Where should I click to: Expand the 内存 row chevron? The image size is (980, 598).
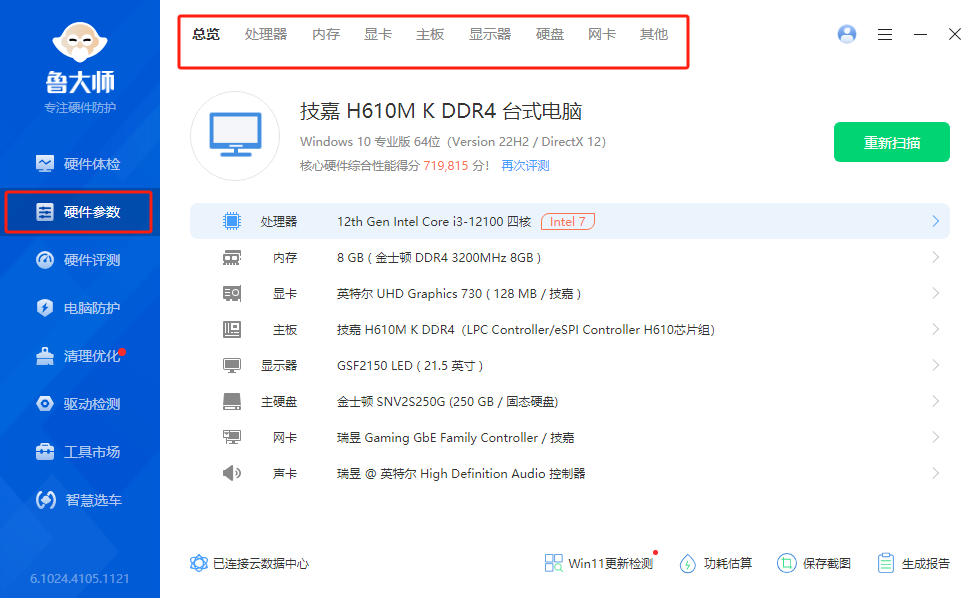coord(935,257)
